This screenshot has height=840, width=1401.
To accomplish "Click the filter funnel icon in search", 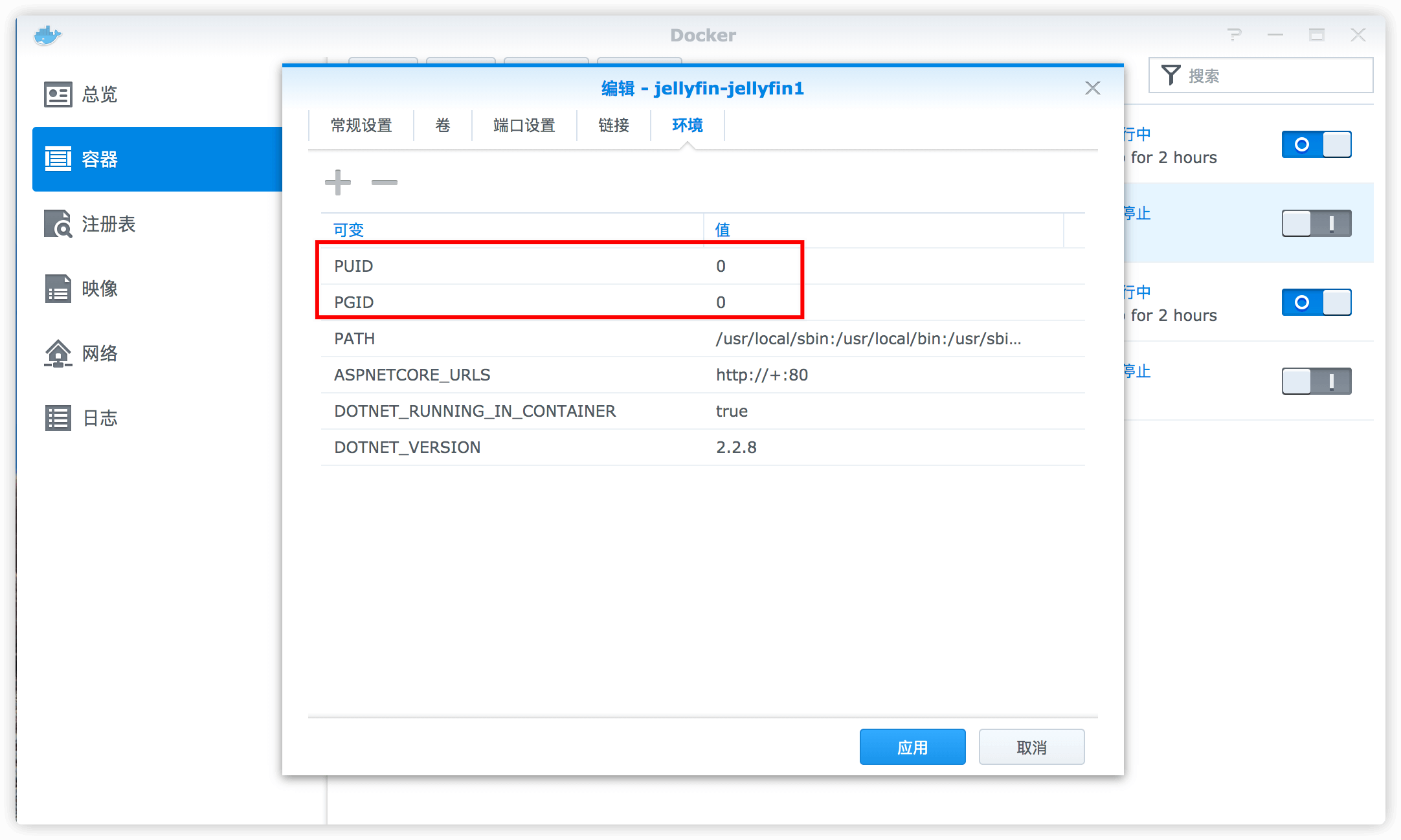I will (x=1170, y=75).
